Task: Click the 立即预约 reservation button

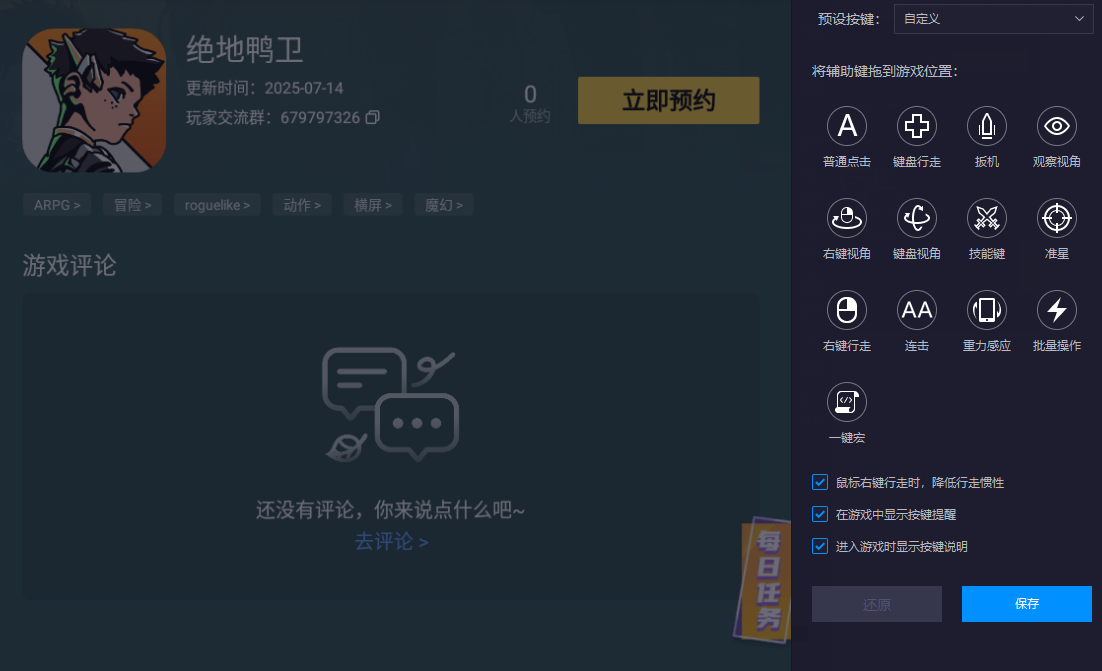Action: coord(668,100)
